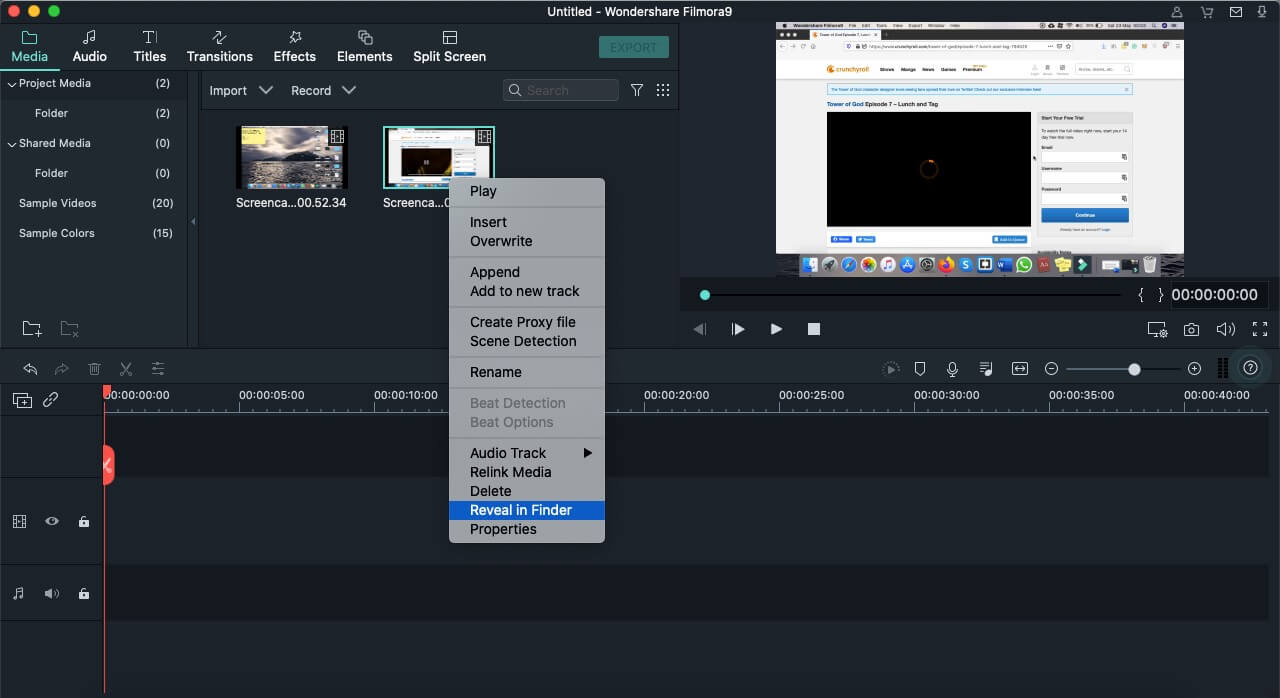Select Reveal in Finder
Viewport: 1280px width, 698px height.
click(x=527, y=510)
